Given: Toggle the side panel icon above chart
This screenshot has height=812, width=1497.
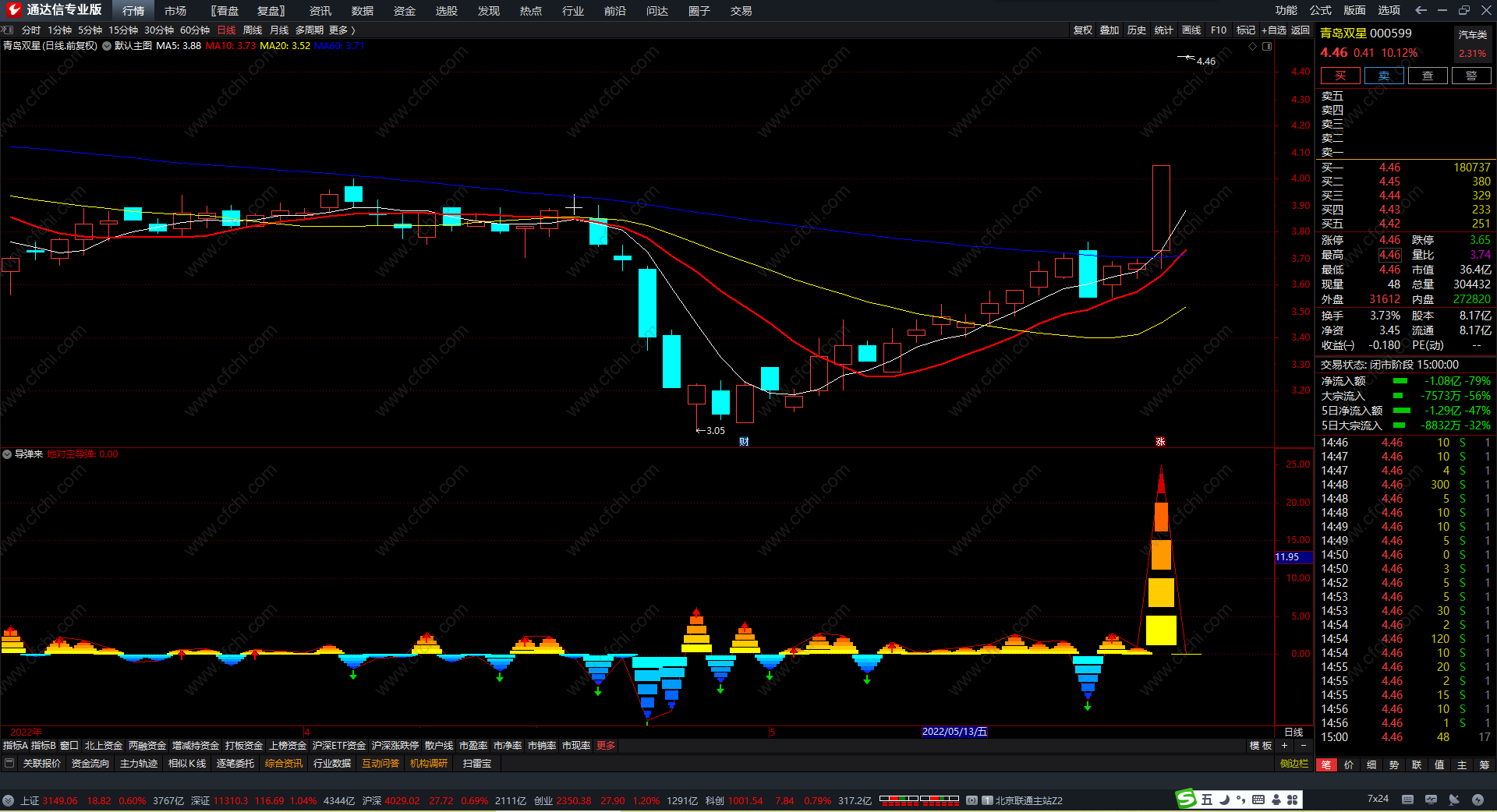Looking at the screenshot, I should [x=1267, y=46].
